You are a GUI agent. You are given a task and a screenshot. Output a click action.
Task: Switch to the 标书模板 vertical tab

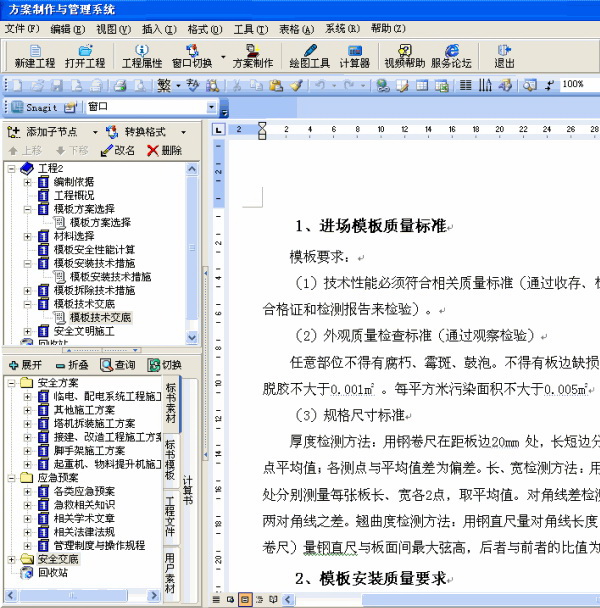[171, 460]
